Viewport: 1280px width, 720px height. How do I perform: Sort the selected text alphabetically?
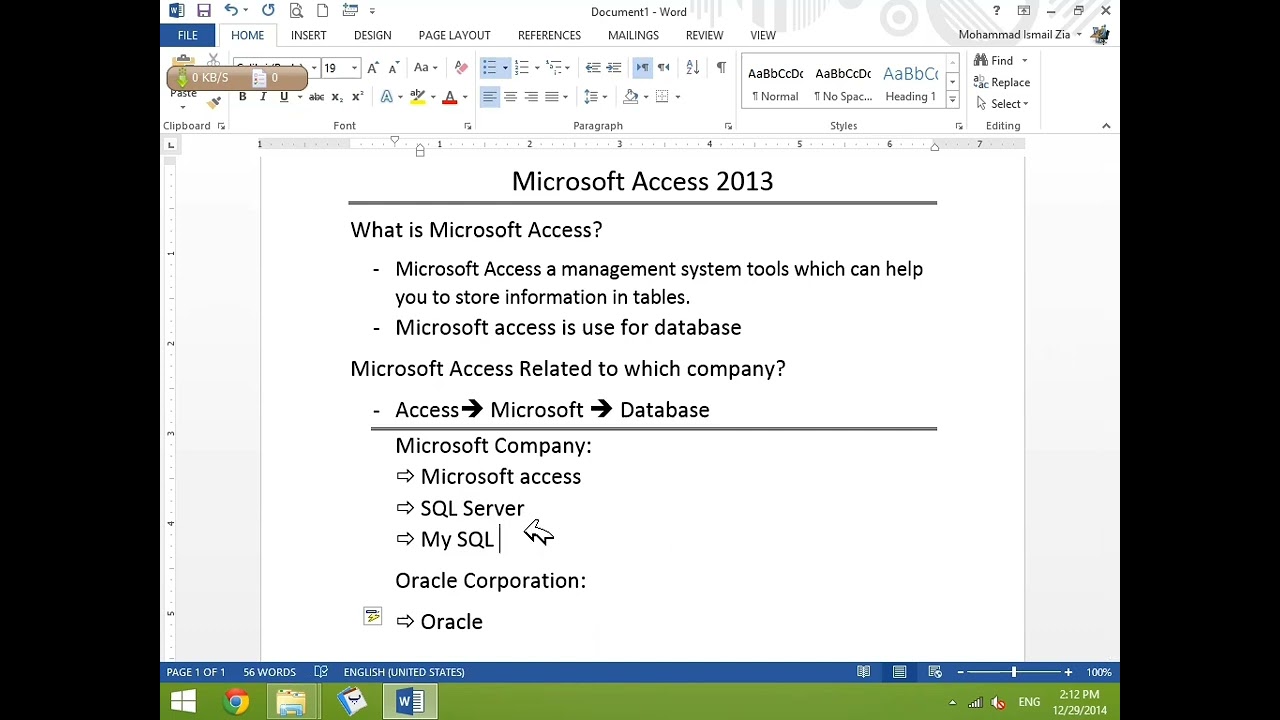(692, 68)
